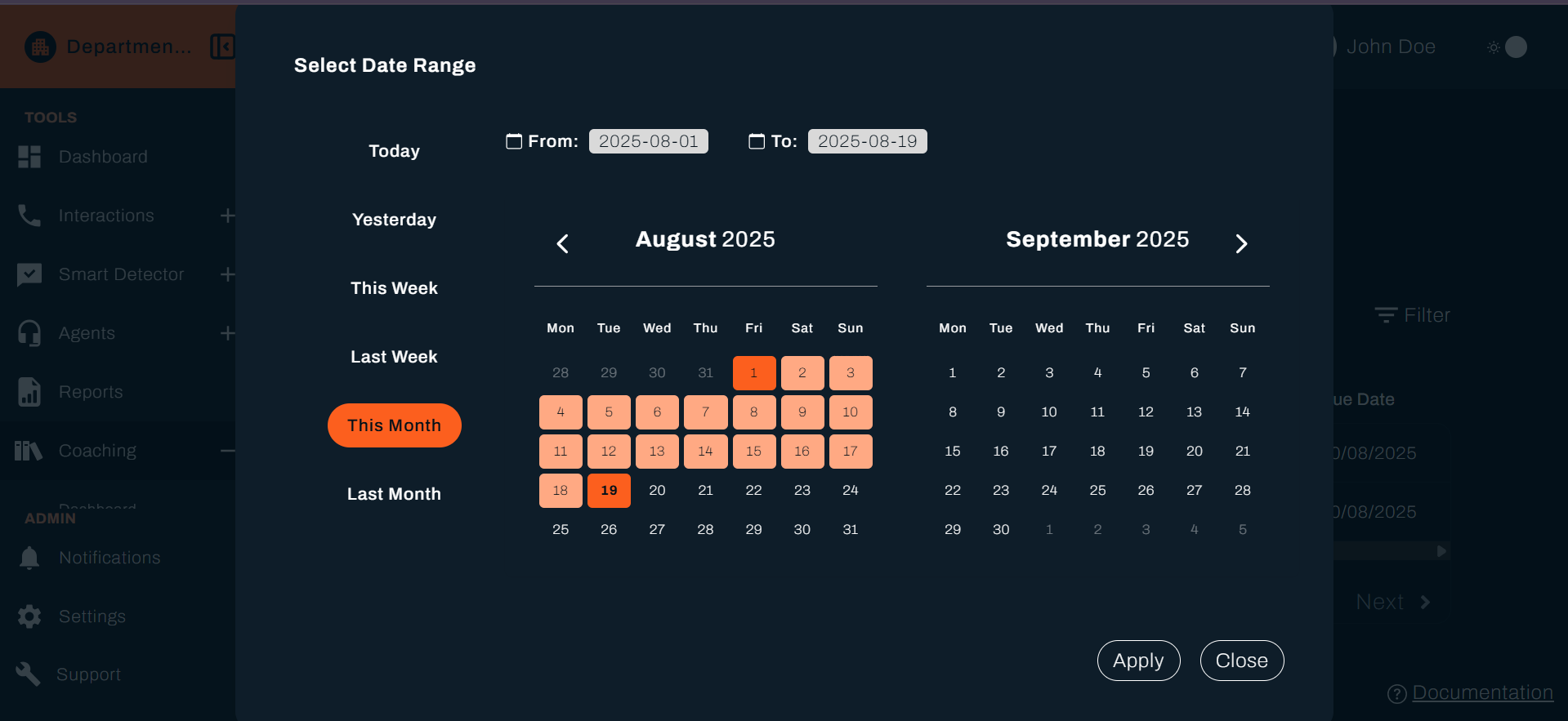Select the Yesterday preset
Viewport: 1568px width, 721px height.
[x=394, y=220]
